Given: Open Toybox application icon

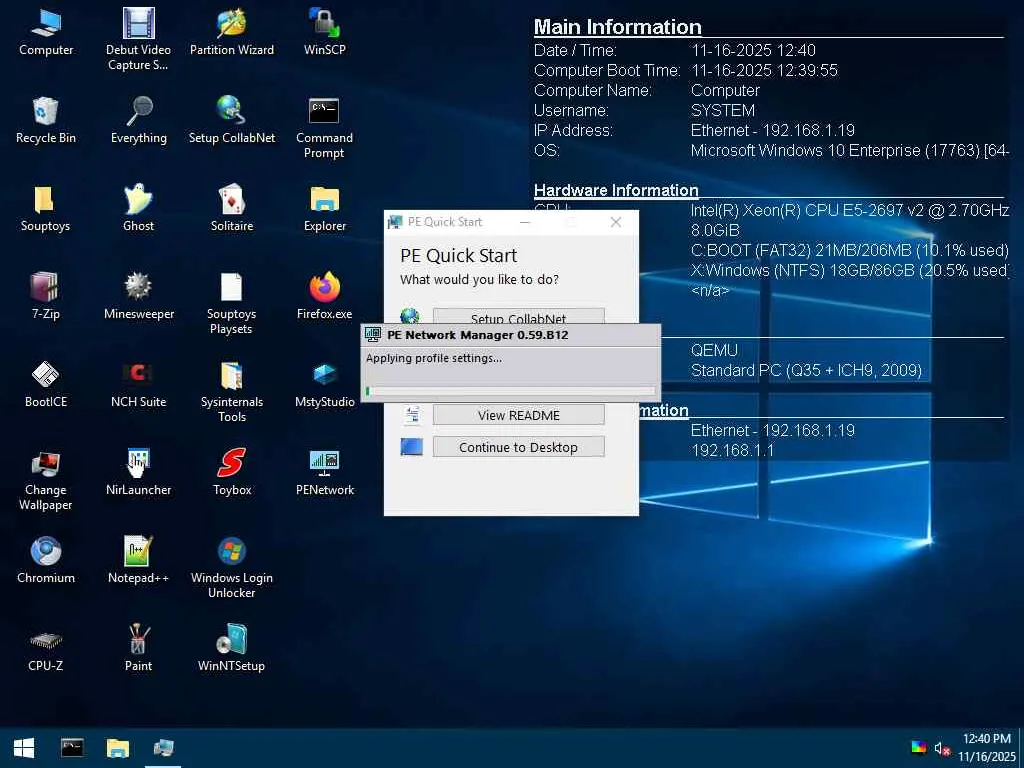Looking at the screenshot, I should (x=232, y=472).
